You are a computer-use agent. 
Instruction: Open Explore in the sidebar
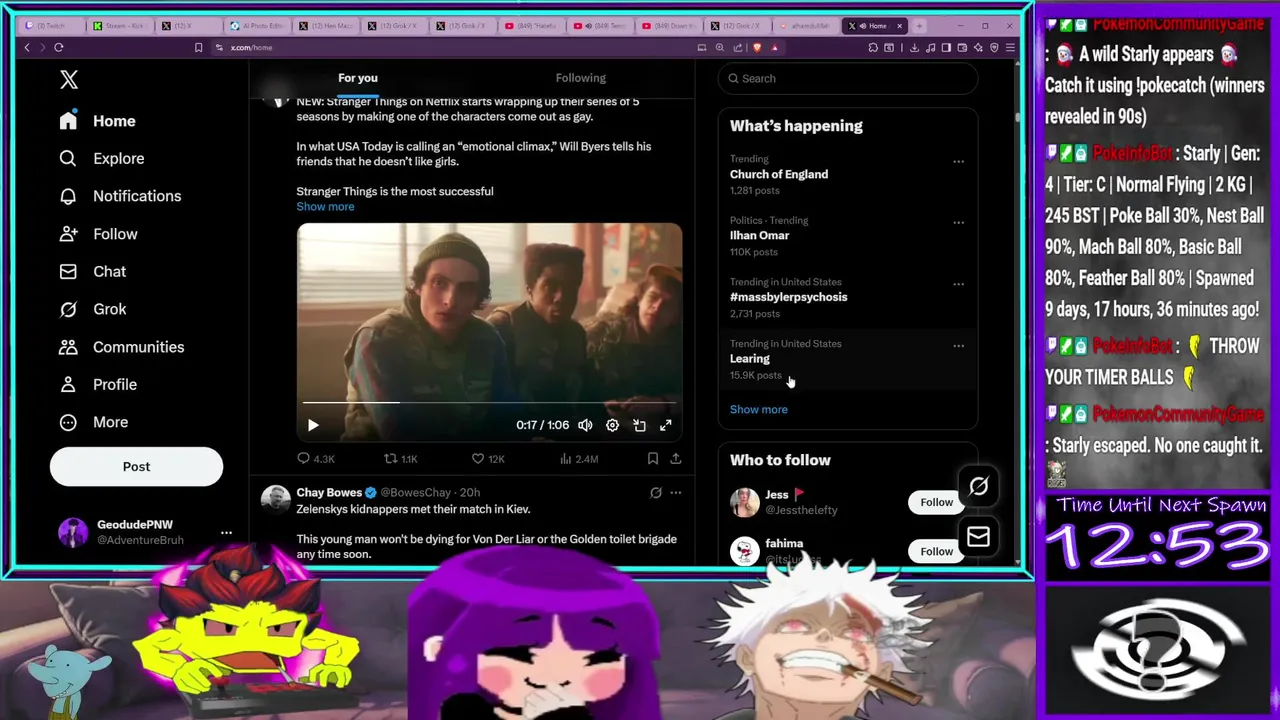coord(101,158)
